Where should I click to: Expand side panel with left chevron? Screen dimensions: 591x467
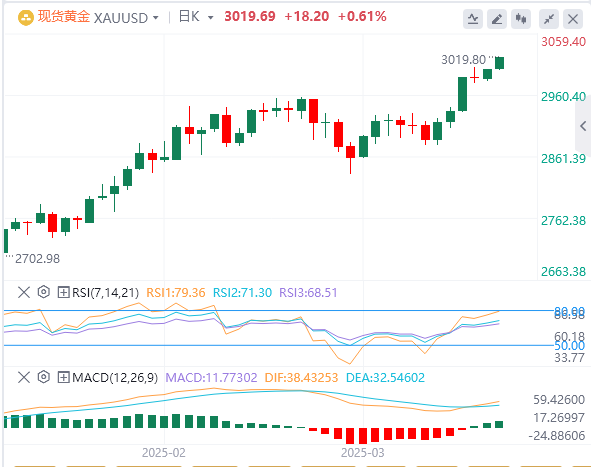point(583,126)
